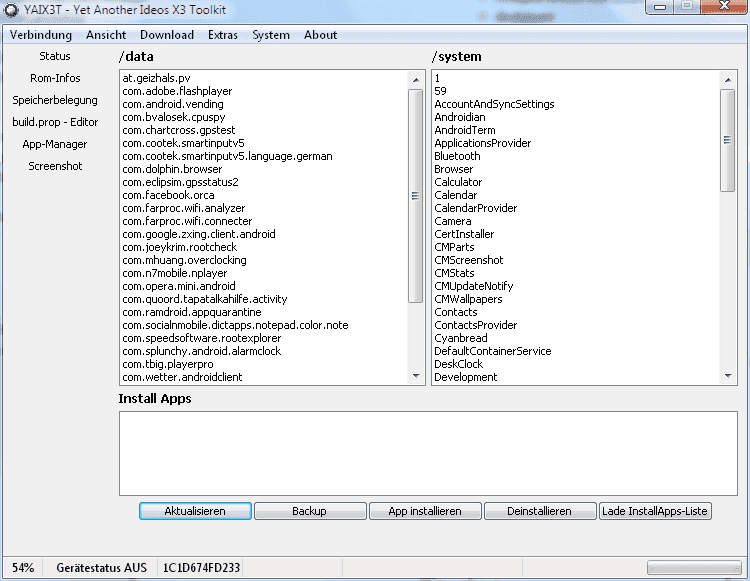
Task: Click the status bar progress bar
Action: pyautogui.click(x=694, y=568)
